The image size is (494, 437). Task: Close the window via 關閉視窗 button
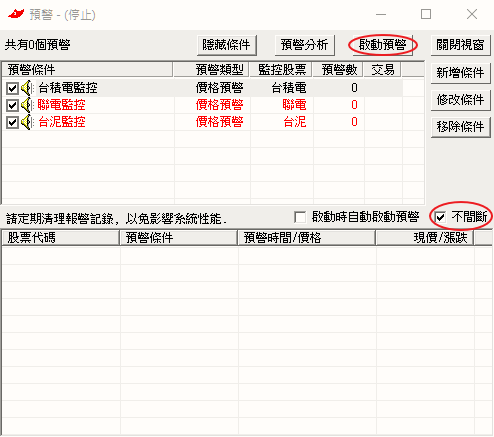pos(460,45)
